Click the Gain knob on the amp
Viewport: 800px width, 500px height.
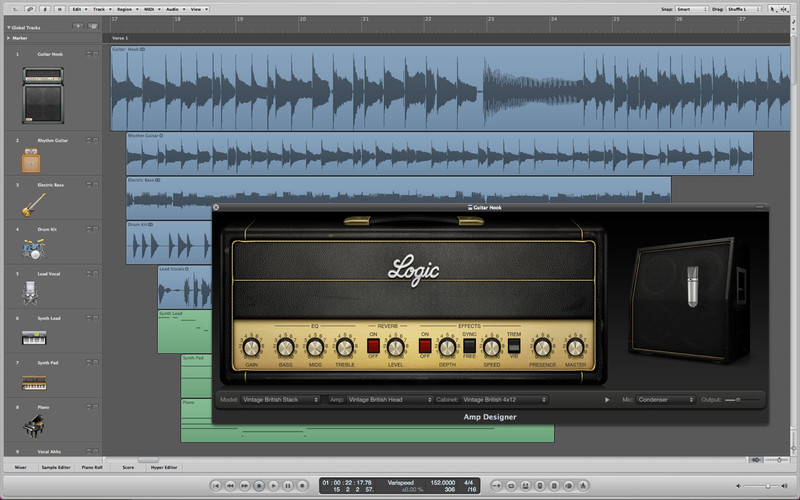click(250, 347)
